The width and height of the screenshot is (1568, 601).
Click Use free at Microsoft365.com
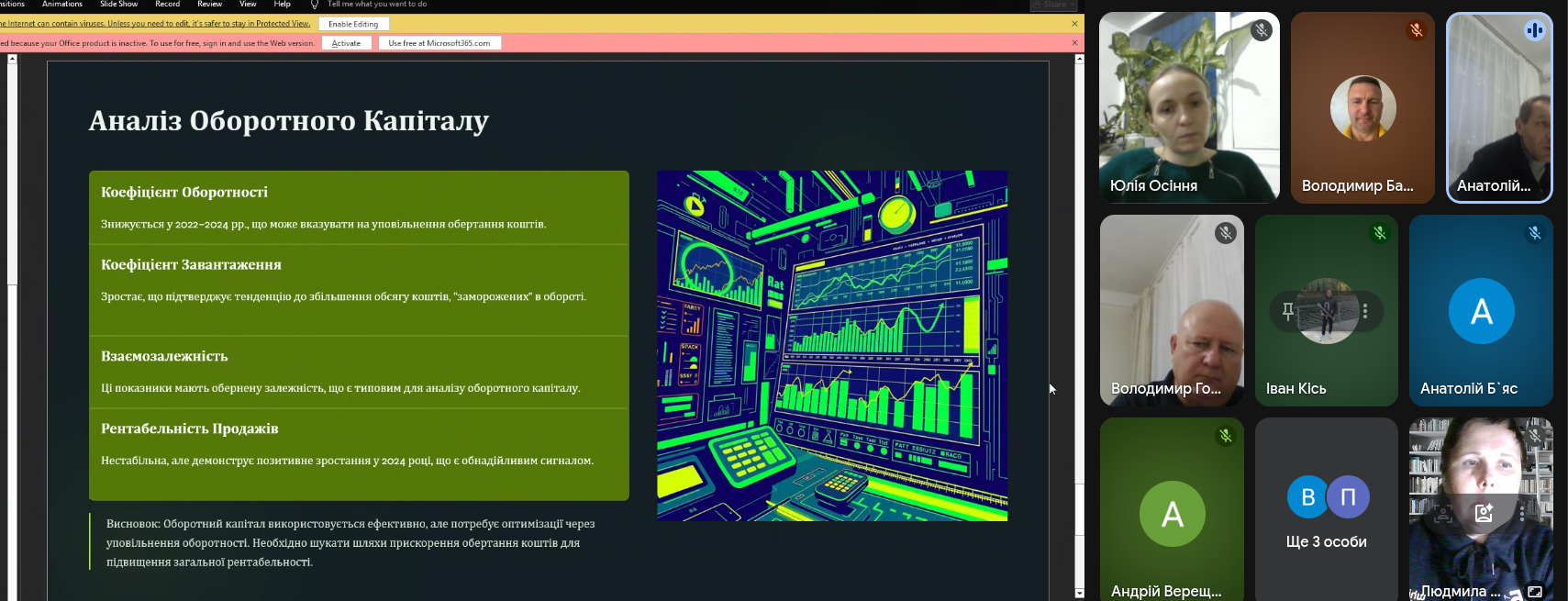pos(439,43)
